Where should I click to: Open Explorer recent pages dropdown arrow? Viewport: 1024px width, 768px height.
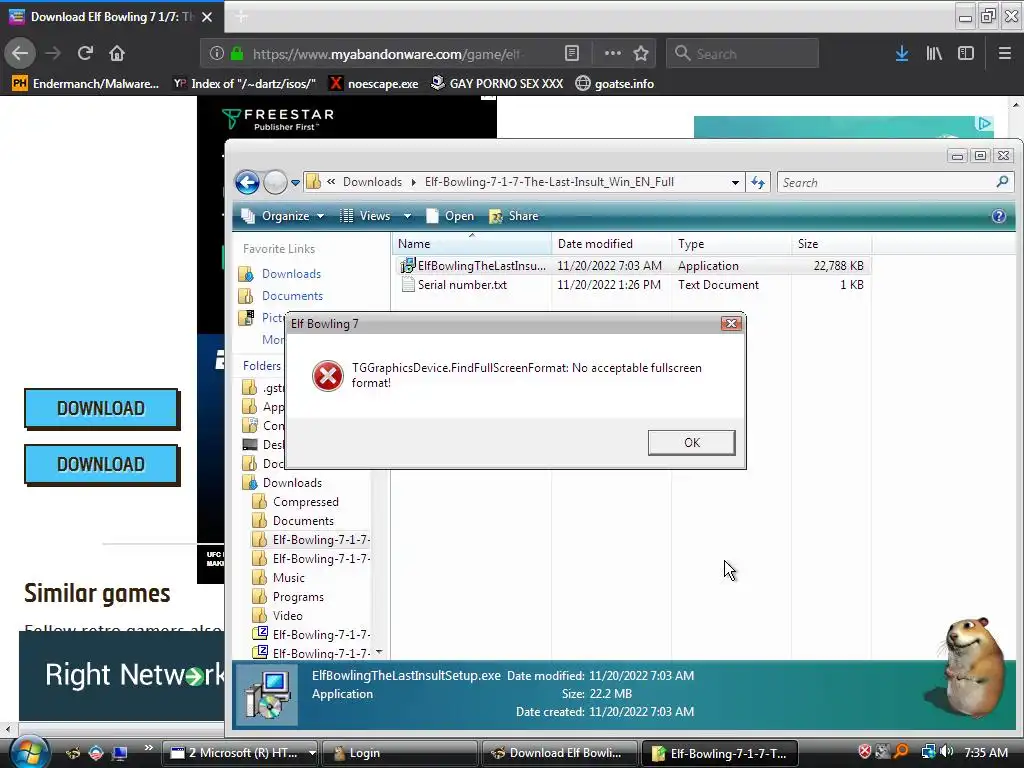click(295, 183)
